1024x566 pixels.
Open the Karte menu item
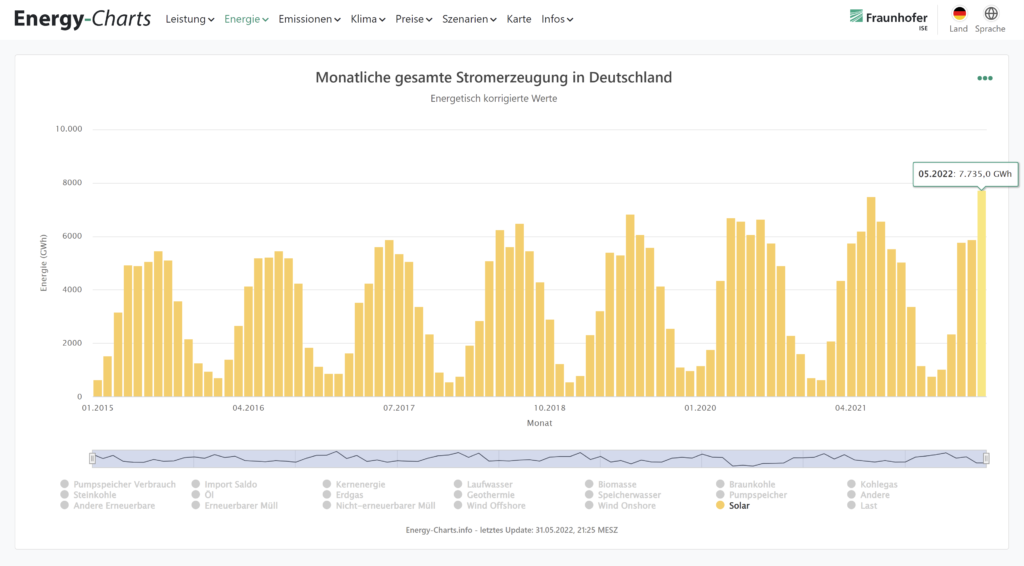519,19
